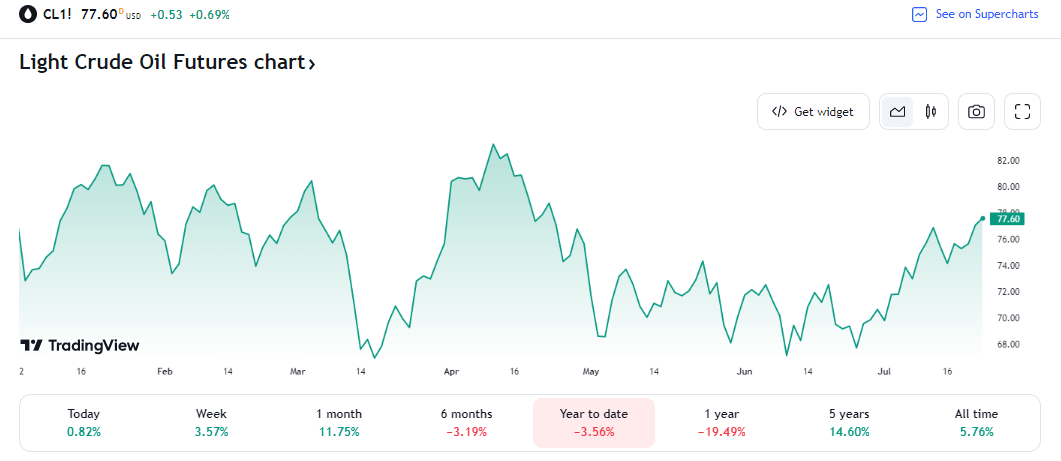Take a chart snapshot with camera icon
The width and height of the screenshot is (1061, 461).
(x=976, y=112)
